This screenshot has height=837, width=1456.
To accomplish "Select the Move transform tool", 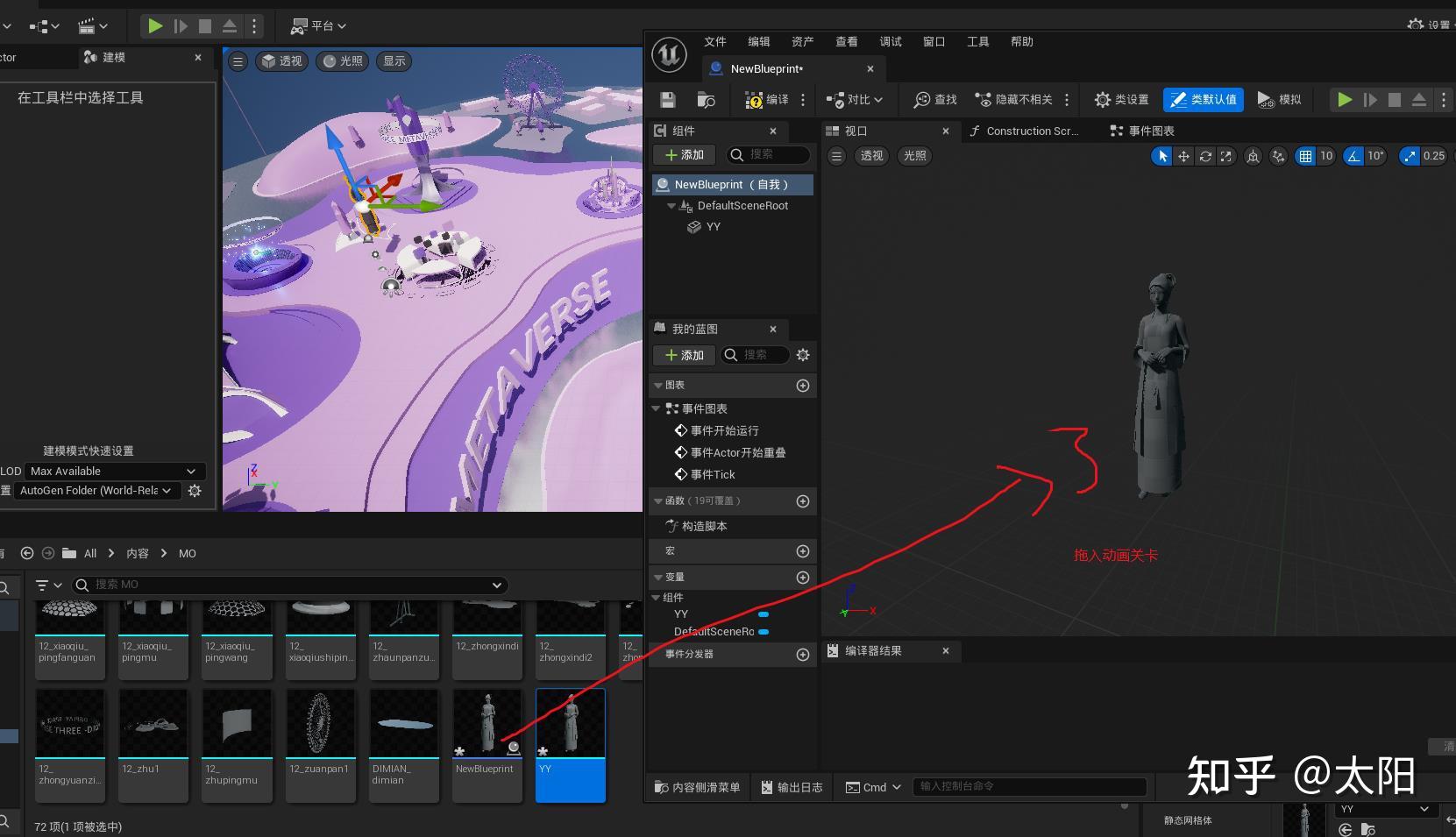I will click(x=1183, y=156).
